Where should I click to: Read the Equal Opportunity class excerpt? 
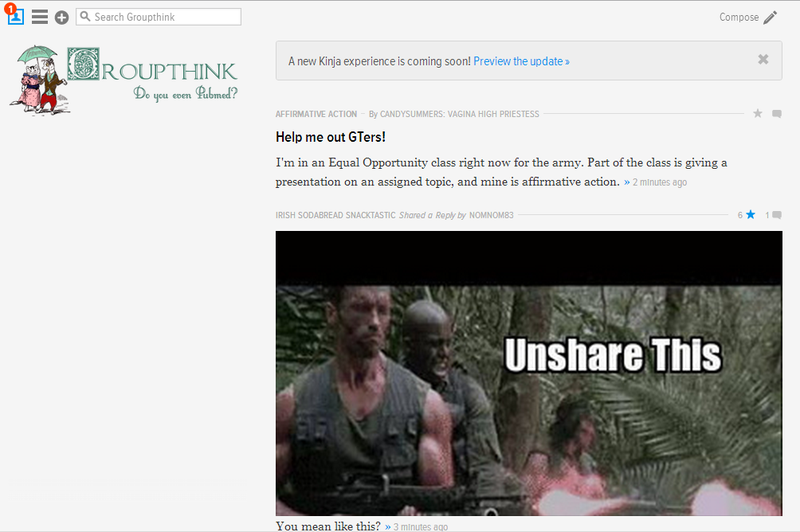click(501, 172)
